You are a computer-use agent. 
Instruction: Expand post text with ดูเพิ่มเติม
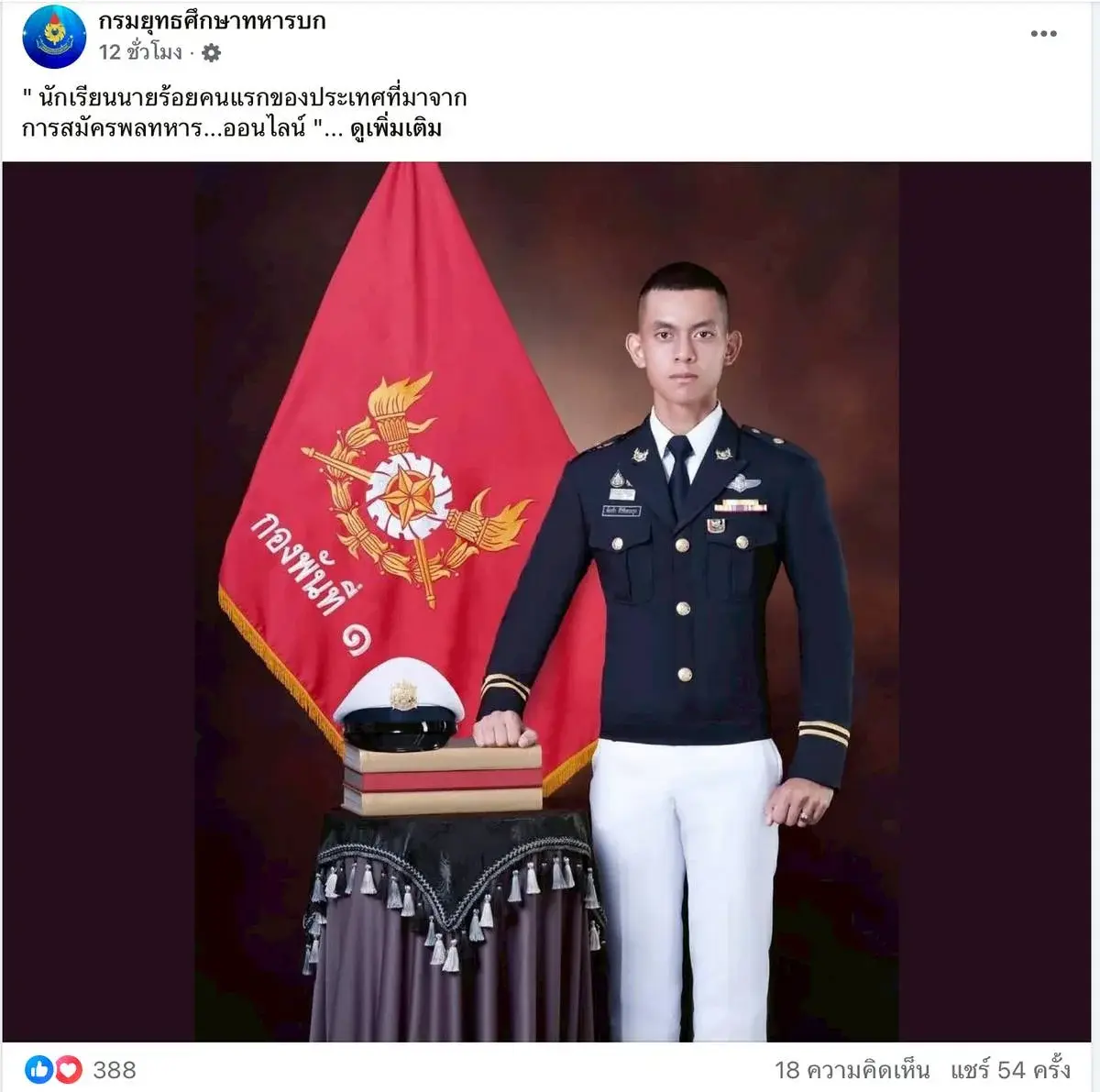click(396, 127)
